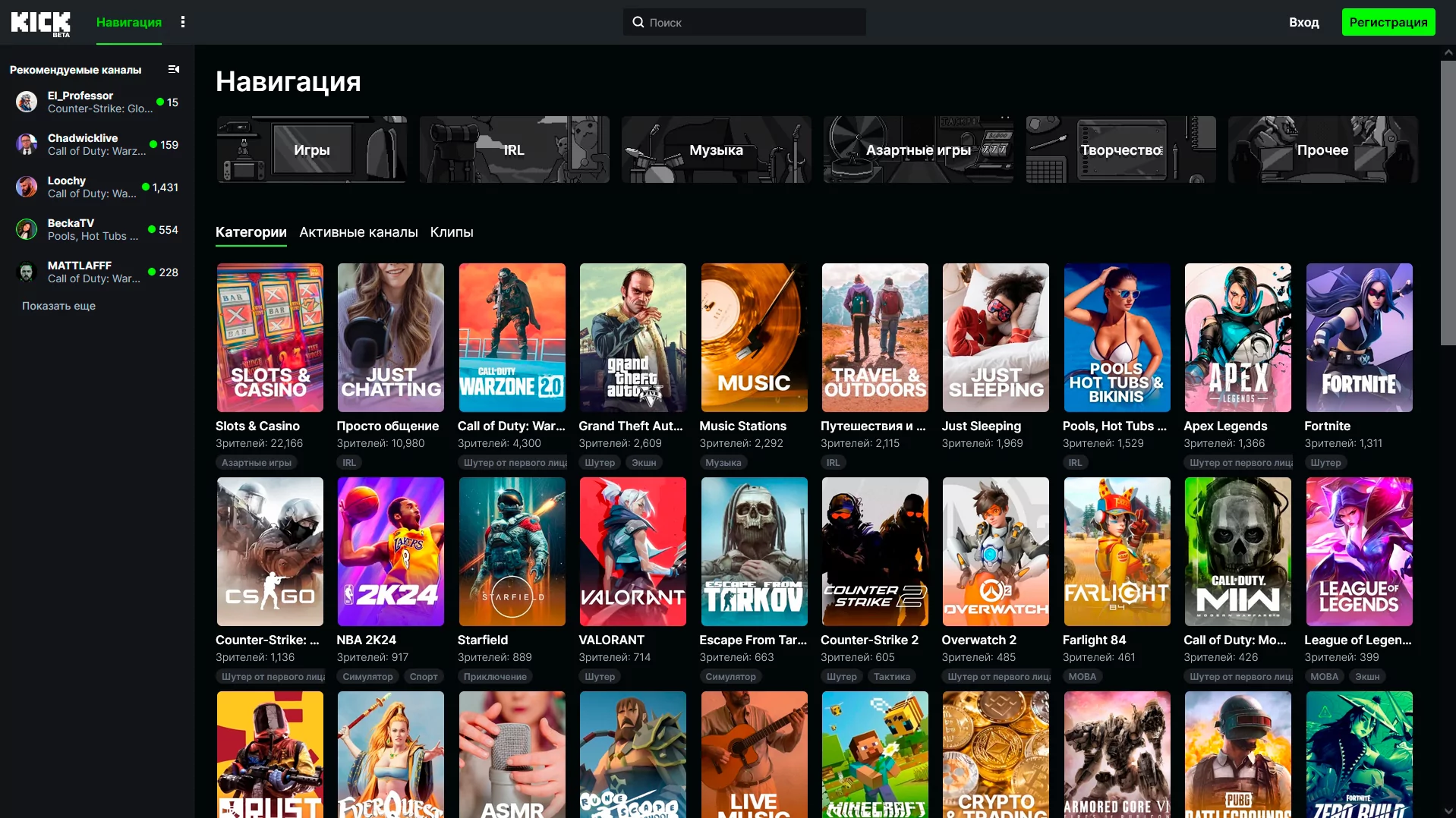This screenshot has height=818, width=1456.
Task: Click the Экшн tag under Grand Theft Auto
Action: (644, 462)
